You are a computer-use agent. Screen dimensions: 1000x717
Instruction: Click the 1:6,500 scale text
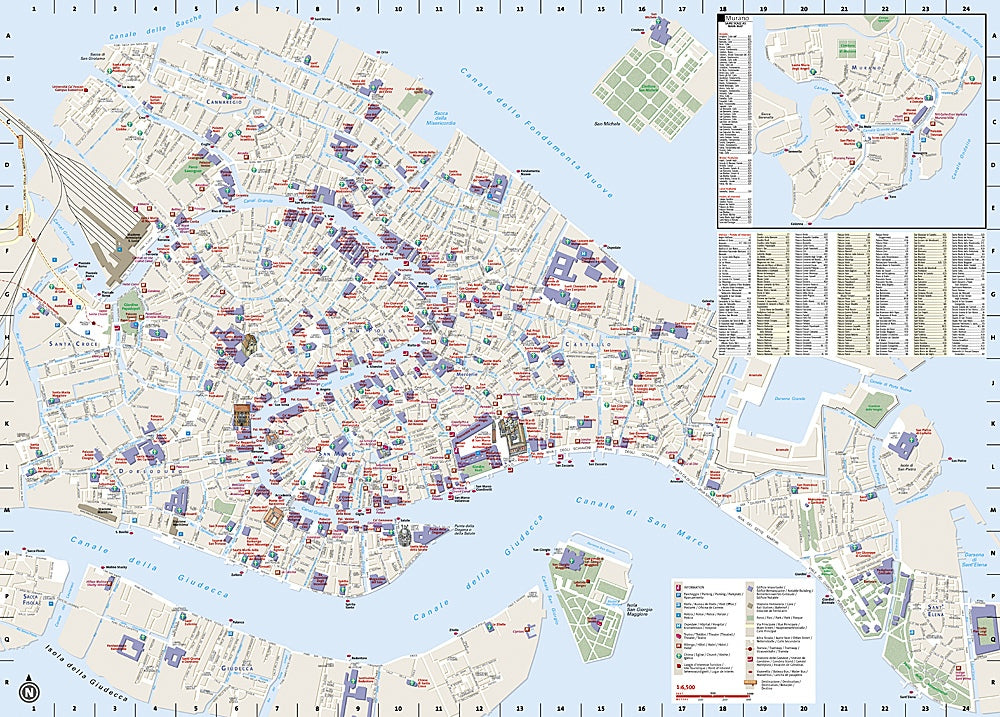pyautogui.click(x=686, y=688)
